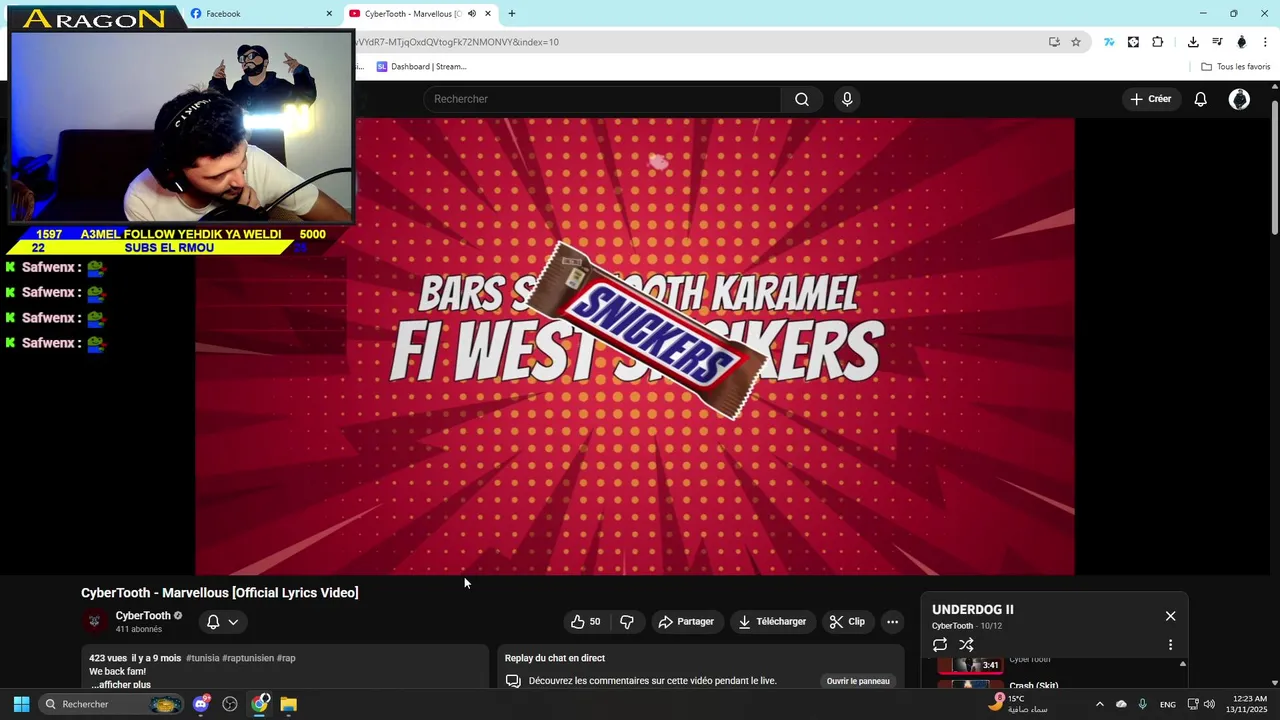Open CyberTooth channel name link
Viewport: 1280px width, 720px height.
143,616
